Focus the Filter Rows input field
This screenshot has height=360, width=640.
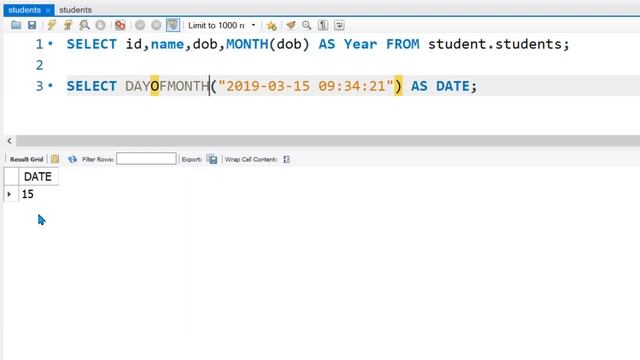tap(146, 159)
